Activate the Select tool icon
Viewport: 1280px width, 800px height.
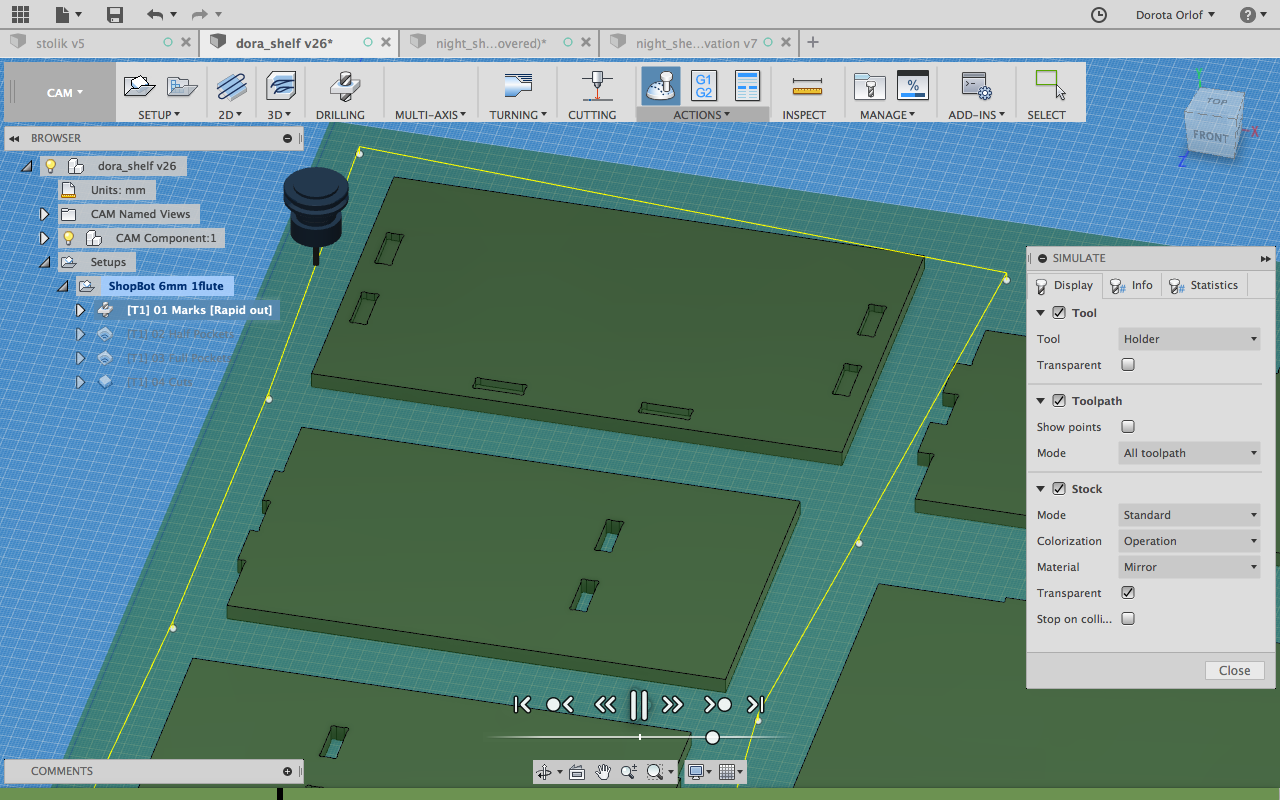(1050, 86)
